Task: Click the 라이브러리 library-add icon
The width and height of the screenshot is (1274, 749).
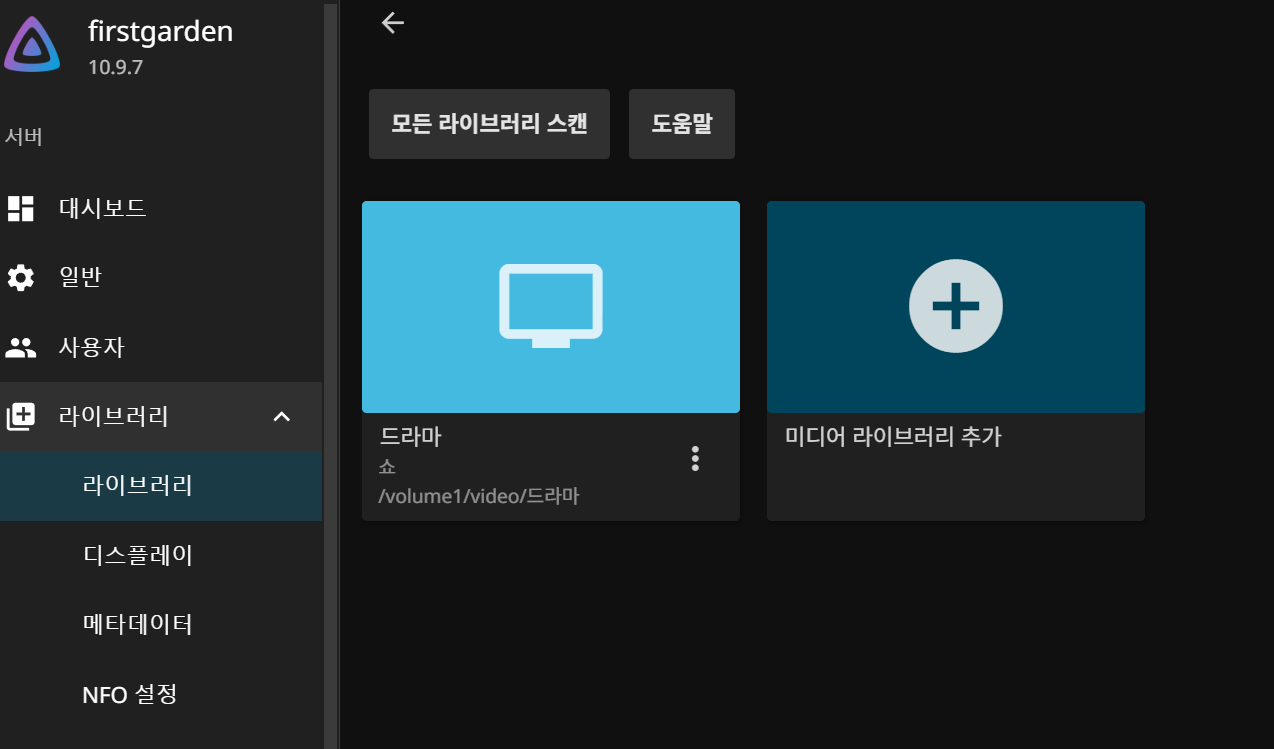Action: pyautogui.click(x=21, y=417)
